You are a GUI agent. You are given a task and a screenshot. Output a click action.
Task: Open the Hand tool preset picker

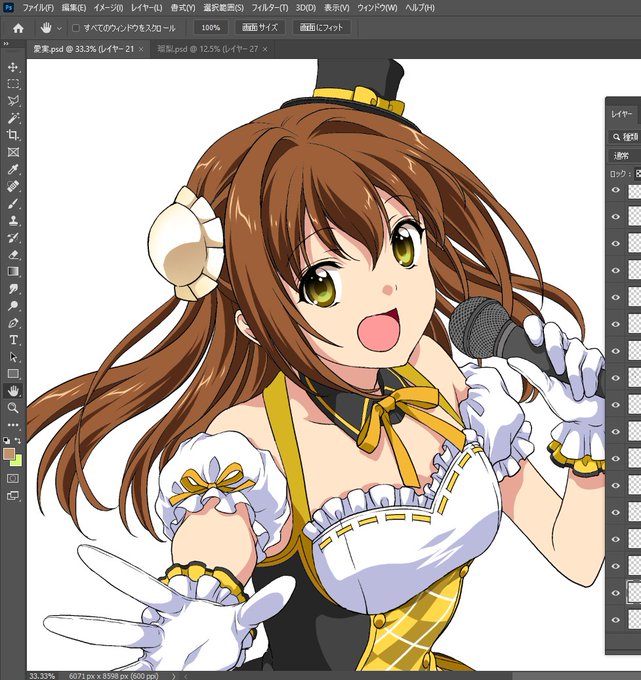click(x=59, y=29)
